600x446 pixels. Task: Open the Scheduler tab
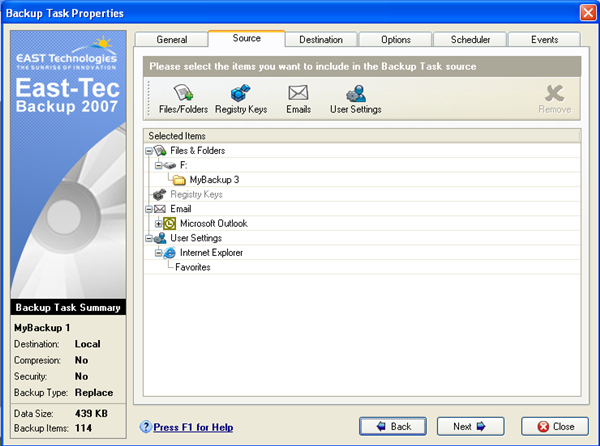click(x=470, y=39)
